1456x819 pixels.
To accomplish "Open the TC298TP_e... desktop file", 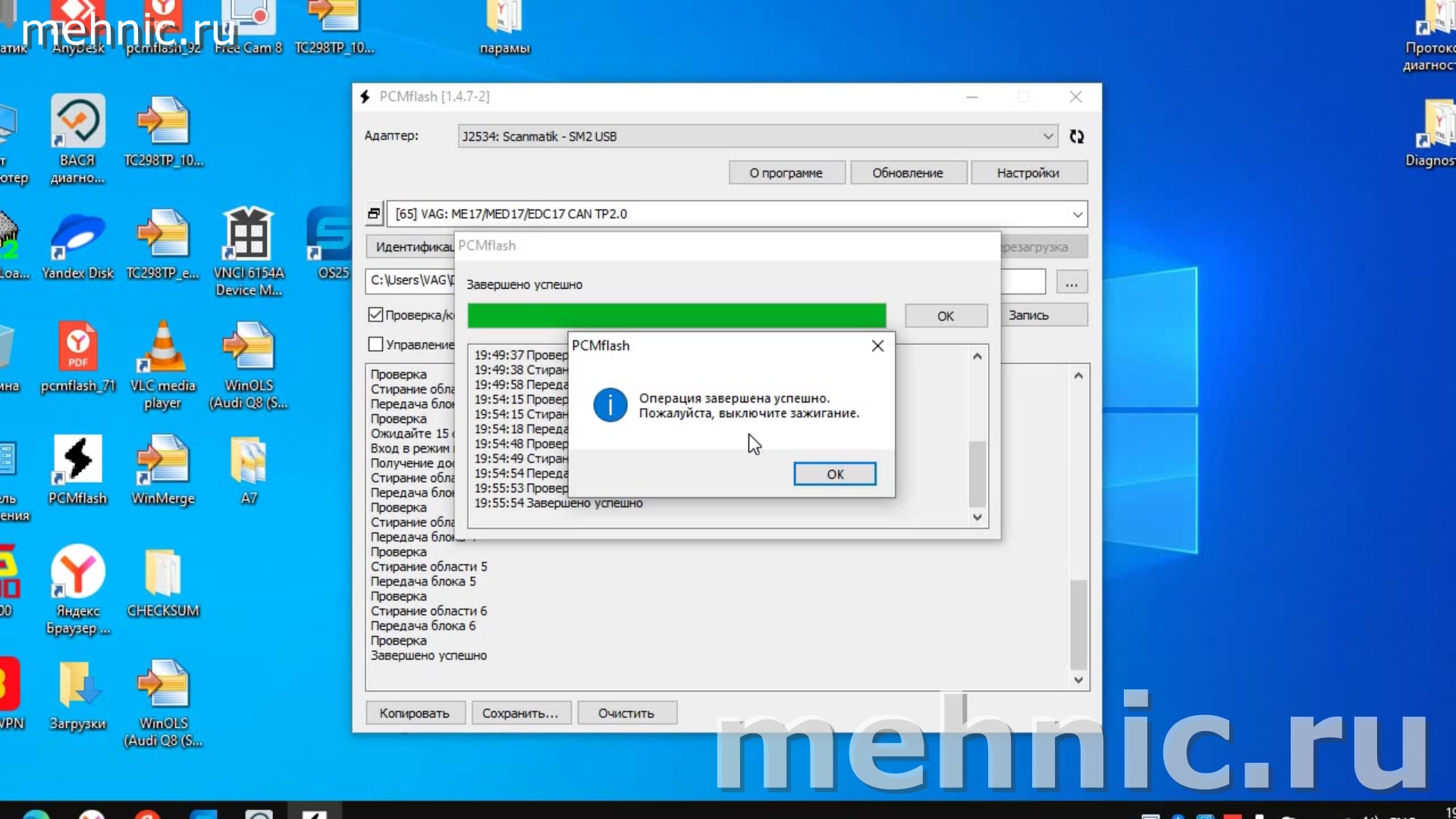I will 163,245.
